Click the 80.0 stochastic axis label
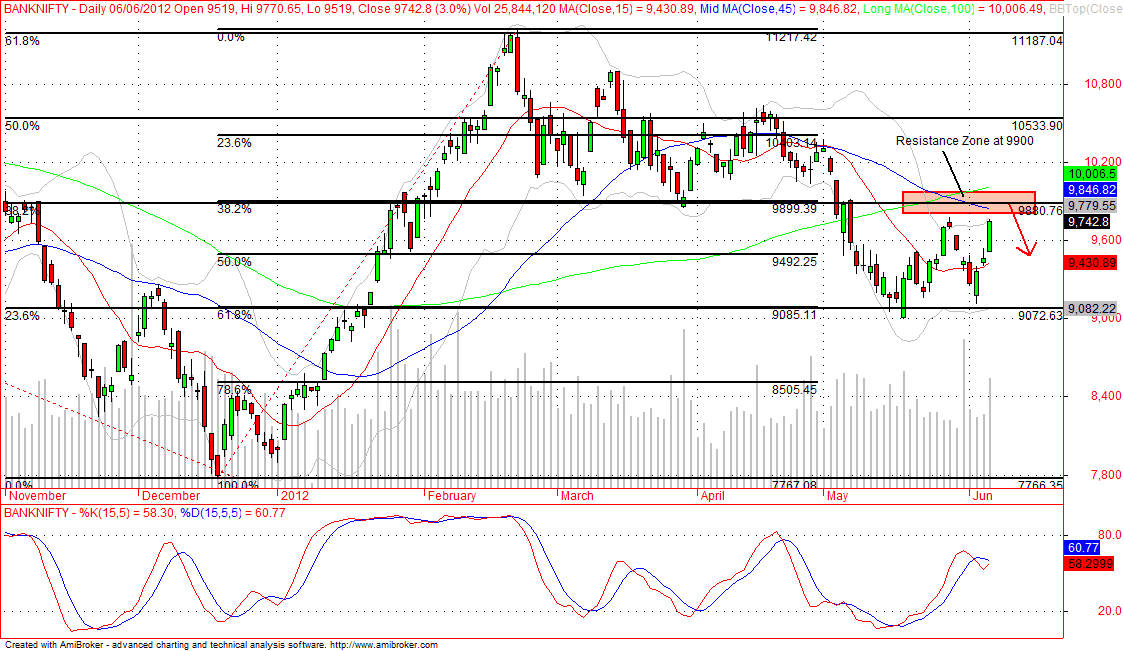Screen dimensions: 1124x651 [x=1109, y=535]
